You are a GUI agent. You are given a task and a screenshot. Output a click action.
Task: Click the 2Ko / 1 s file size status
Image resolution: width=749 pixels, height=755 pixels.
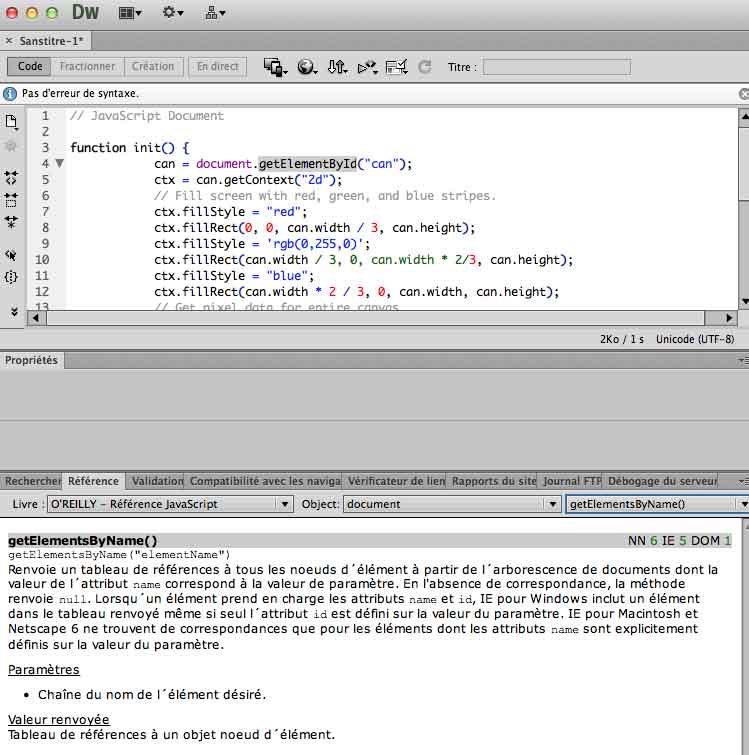tap(621, 339)
